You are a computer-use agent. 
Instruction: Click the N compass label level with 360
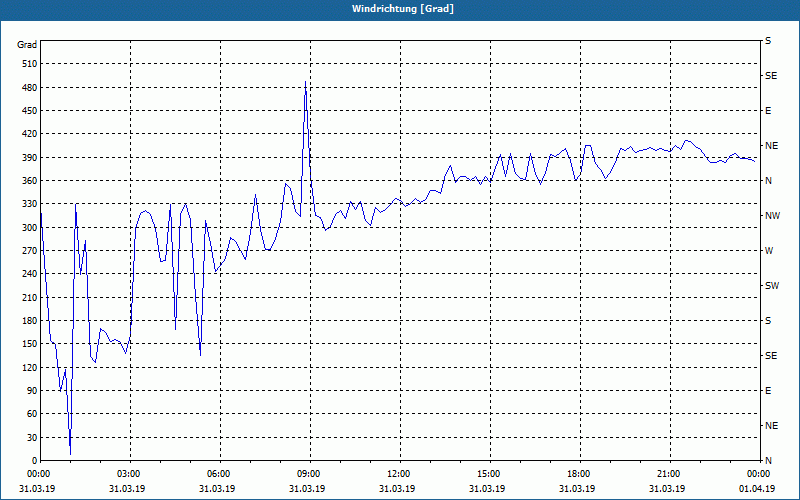768,181
